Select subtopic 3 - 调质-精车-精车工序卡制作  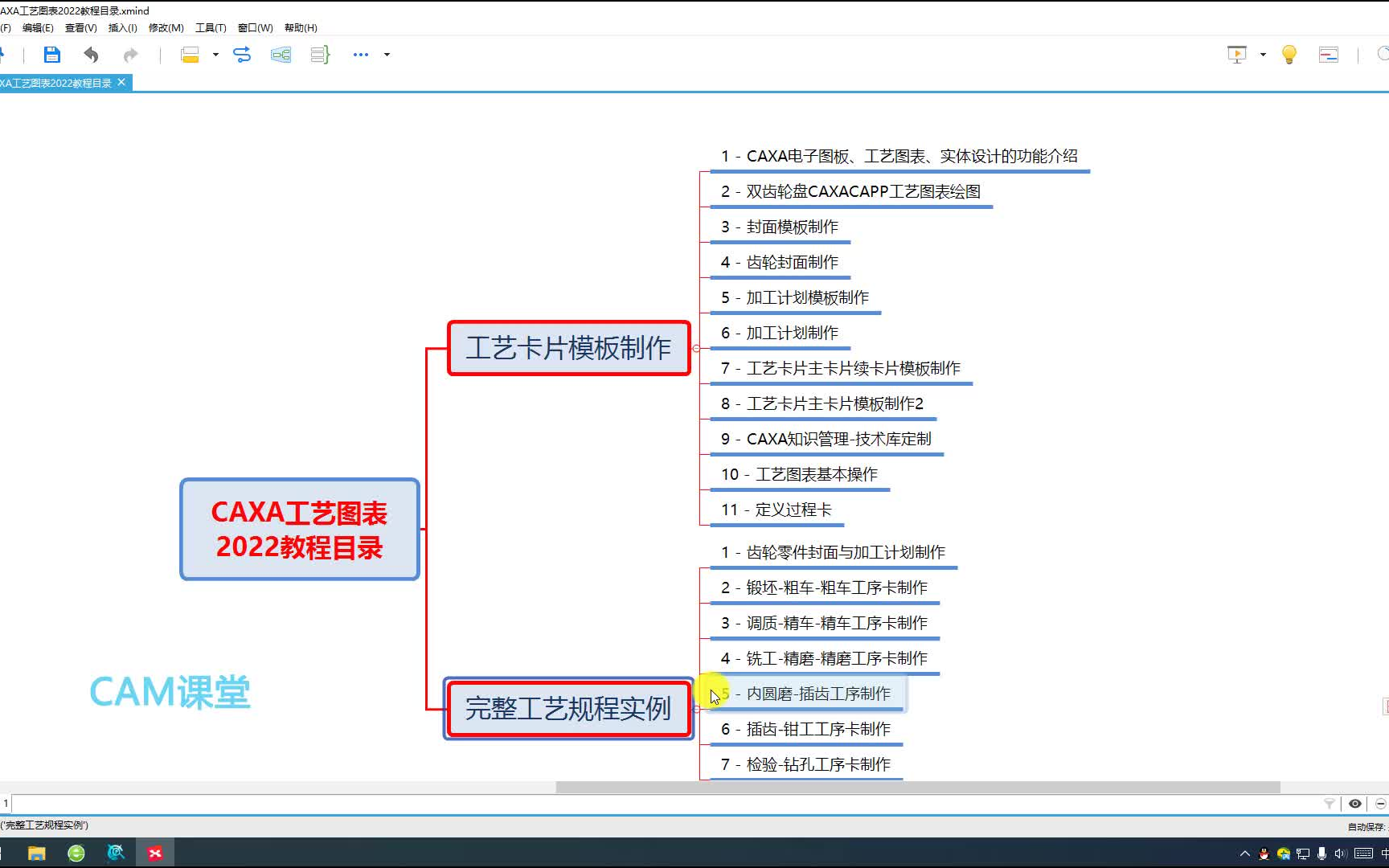825,624
